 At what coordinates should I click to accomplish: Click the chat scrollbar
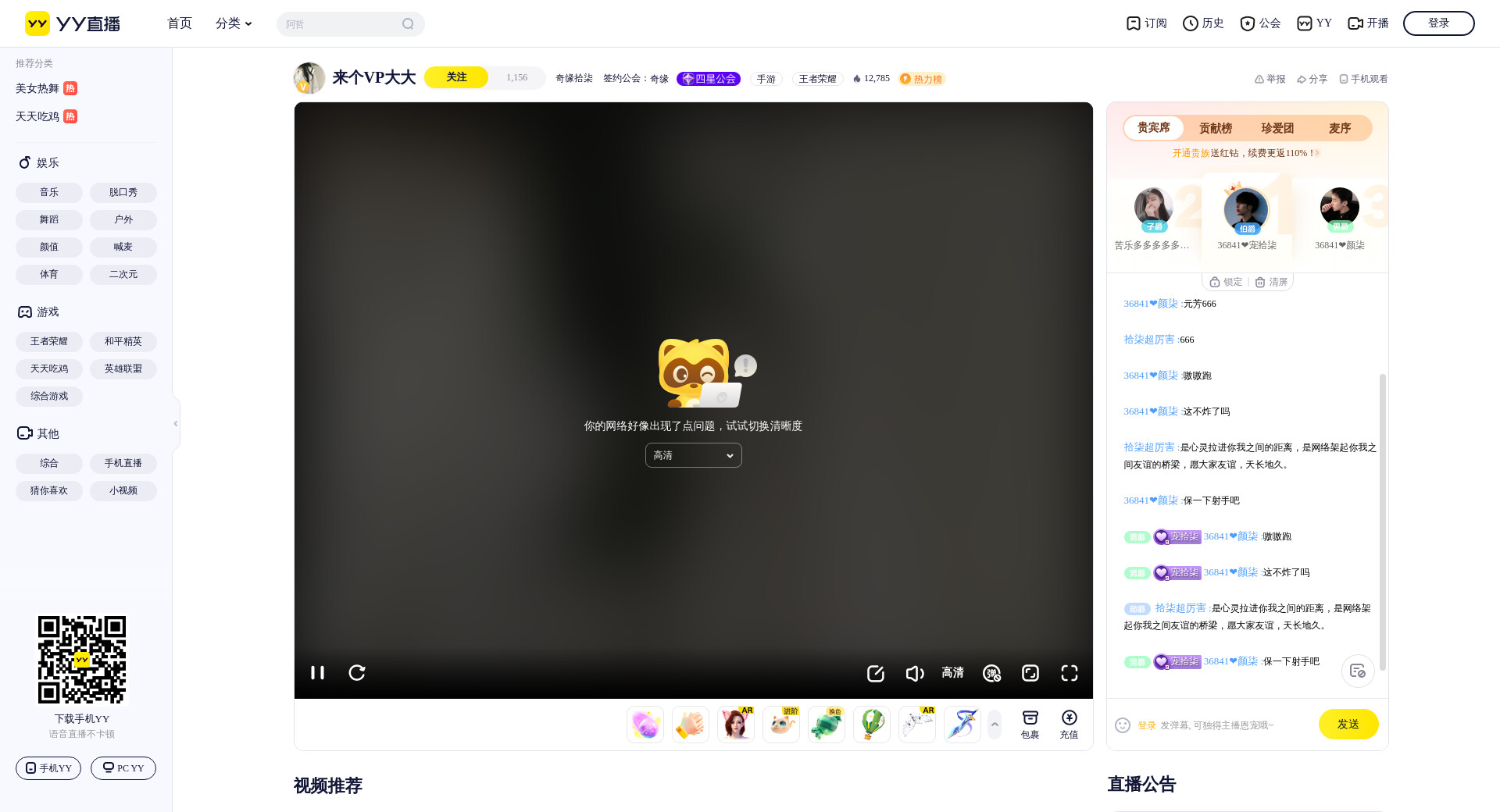tap(1383, 522)
